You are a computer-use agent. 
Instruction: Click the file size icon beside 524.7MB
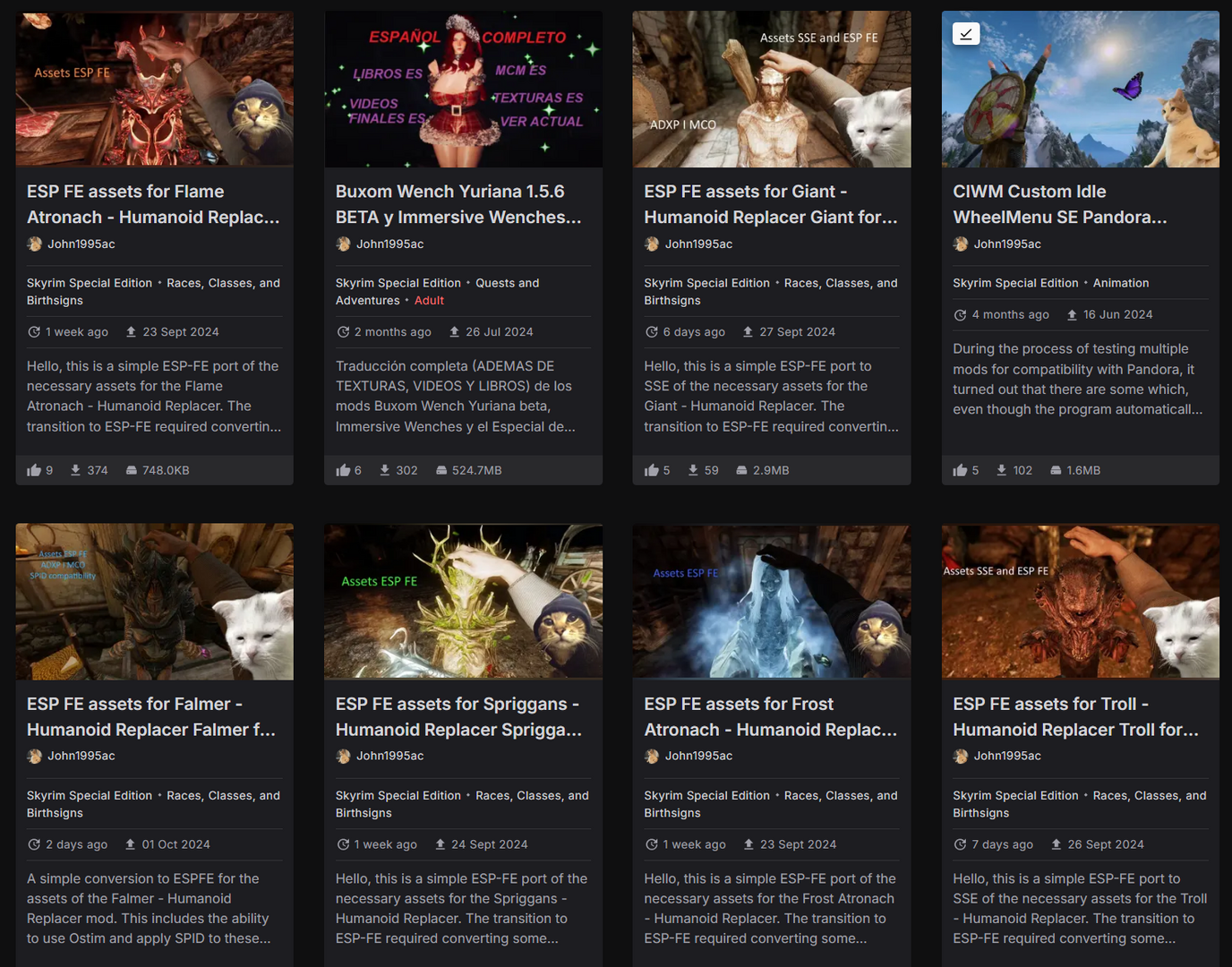tap(441, 470)
